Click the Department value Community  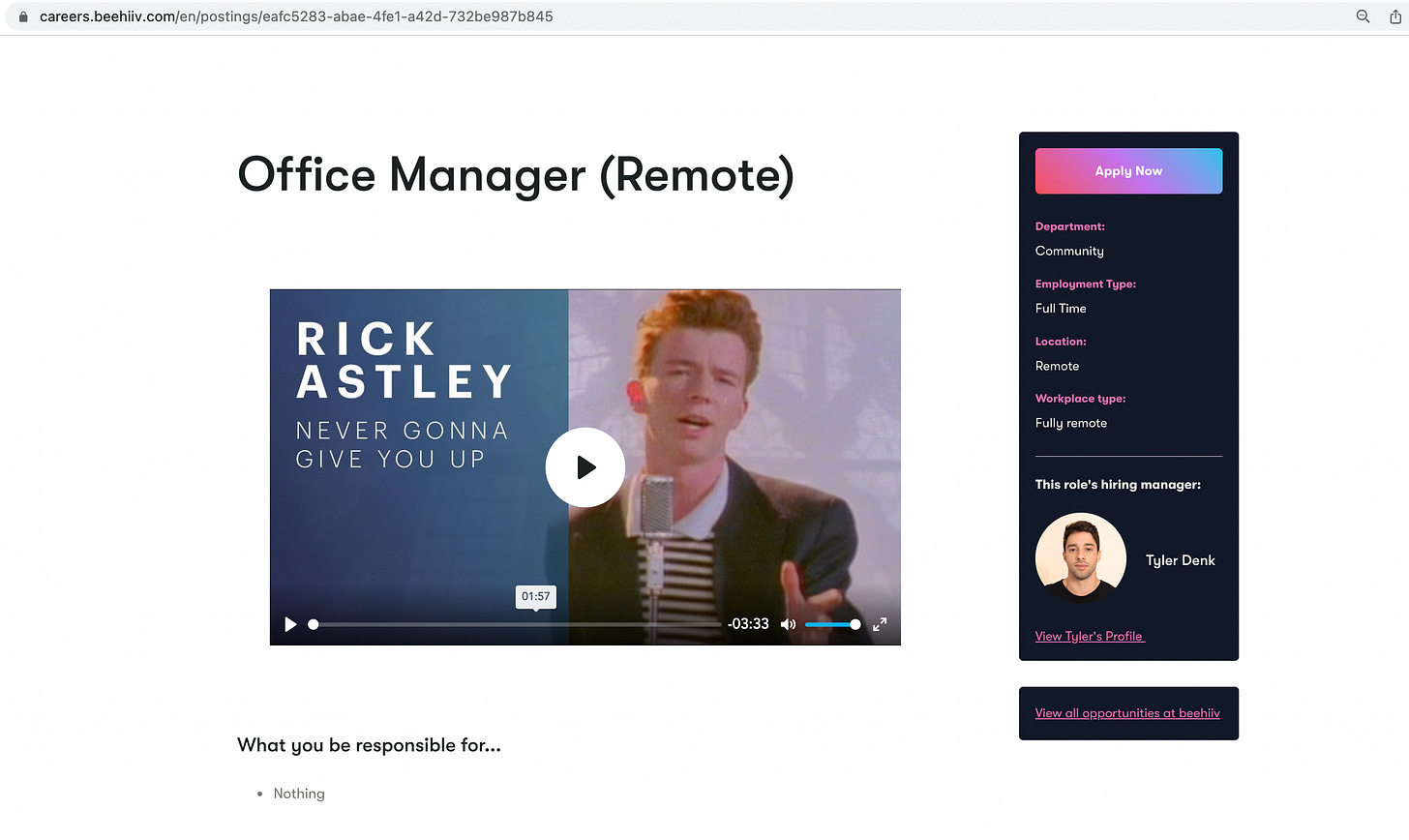pyautogui.click(x=1069, y=251)
